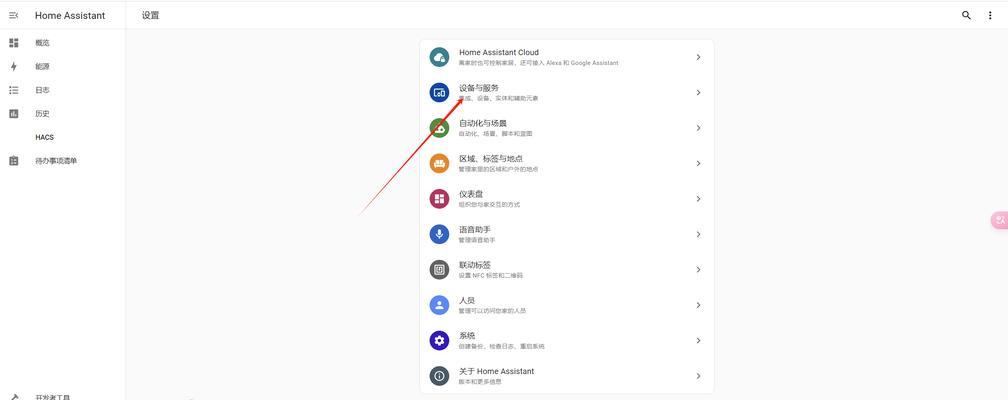
Task: Open the 系统 settings title
Action: (x=467, y=335)
